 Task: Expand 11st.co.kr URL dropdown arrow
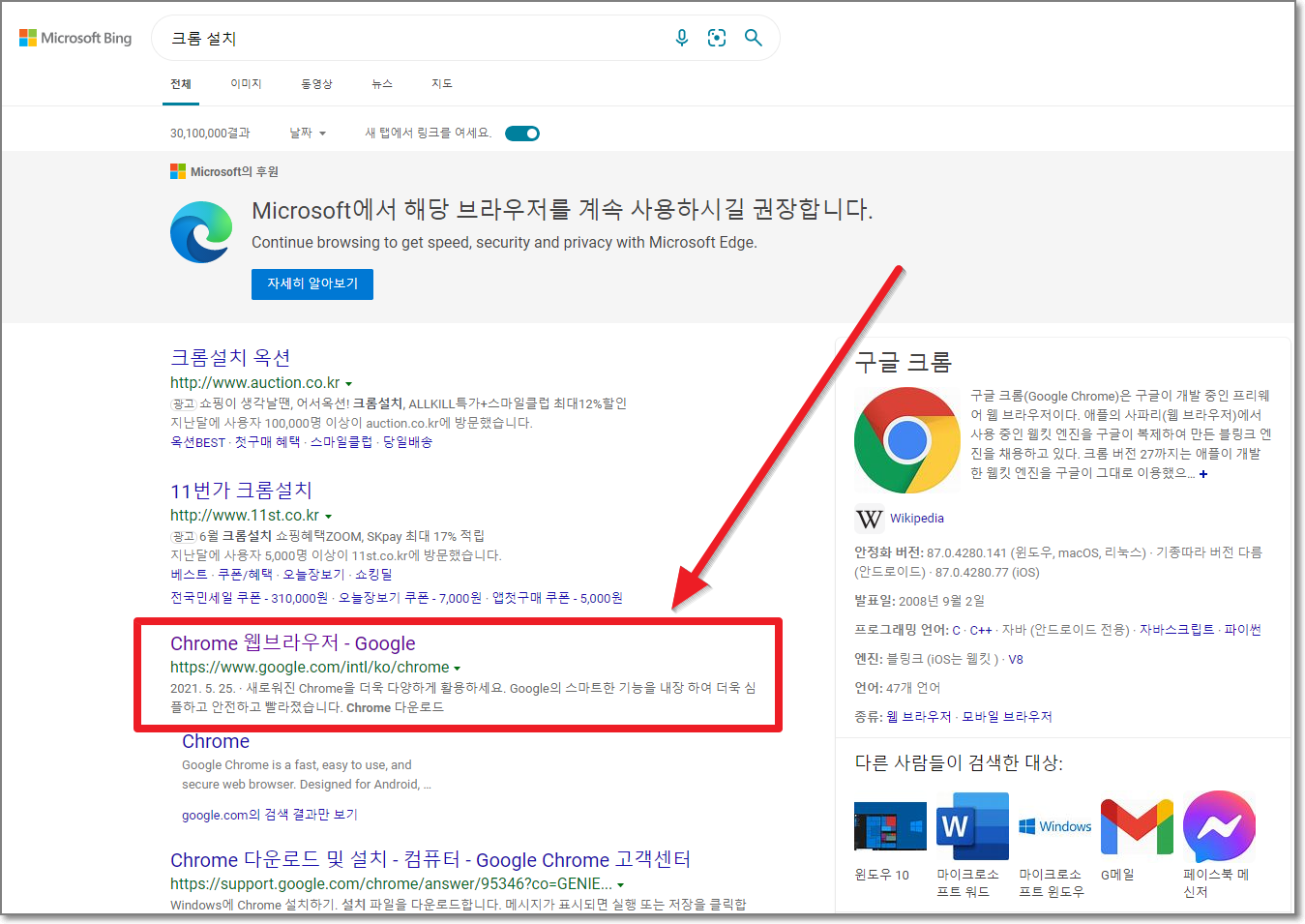click(328, 517)
